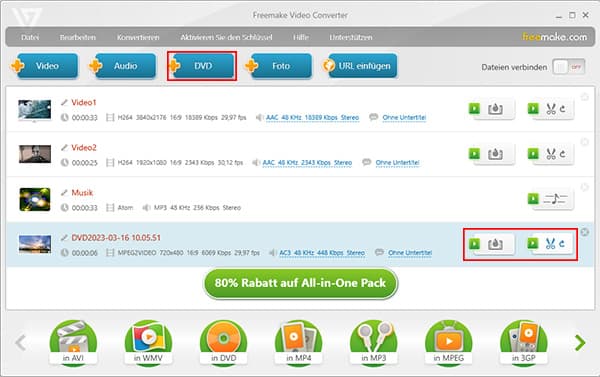Open the watermark/logo preview button for the DVD2023-03-16 row
This screenshot has height=377, width=600.
(x=491, y=244)
